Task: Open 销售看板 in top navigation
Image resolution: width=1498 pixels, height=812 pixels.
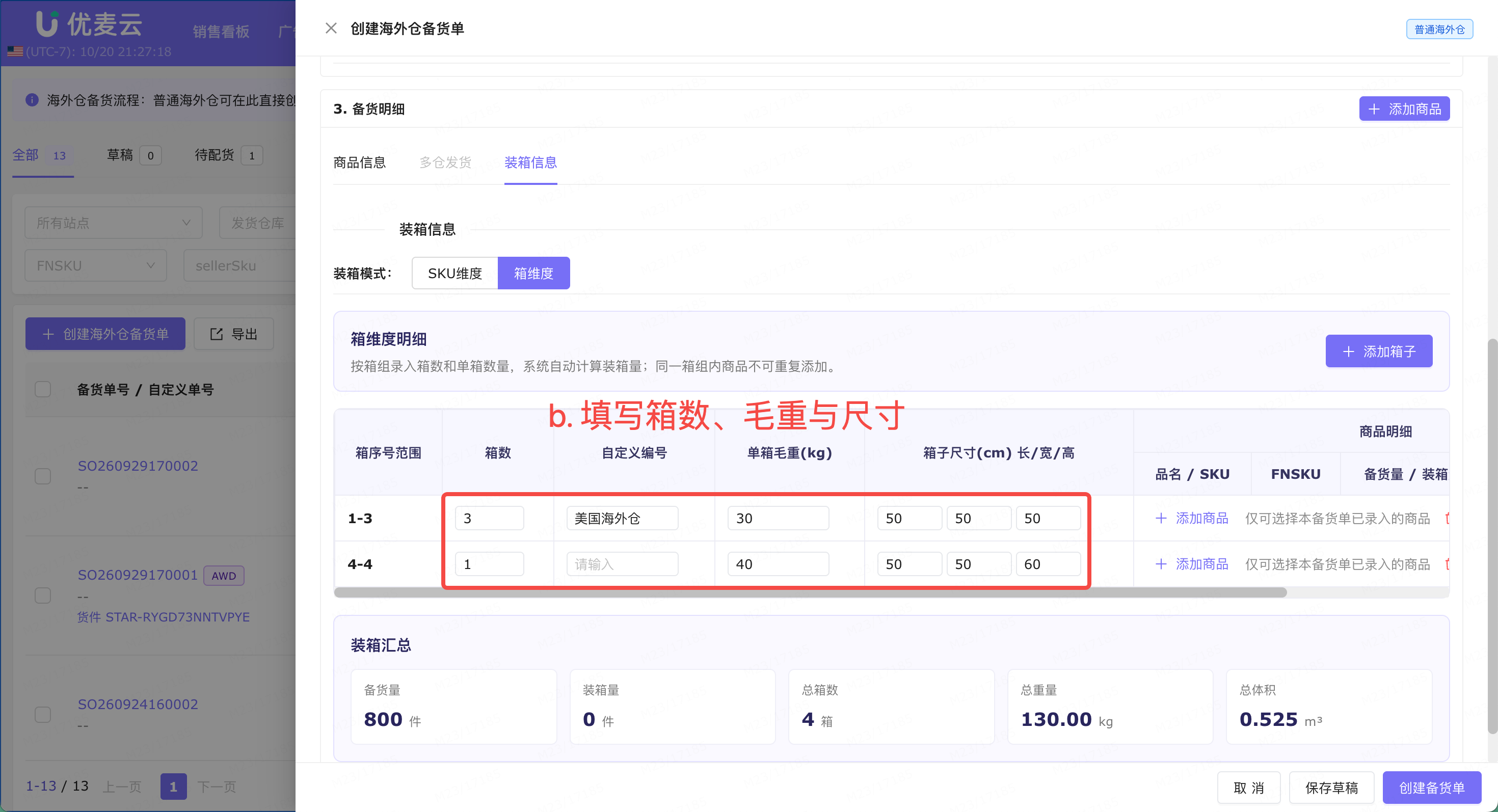Action: coord(221,32)
